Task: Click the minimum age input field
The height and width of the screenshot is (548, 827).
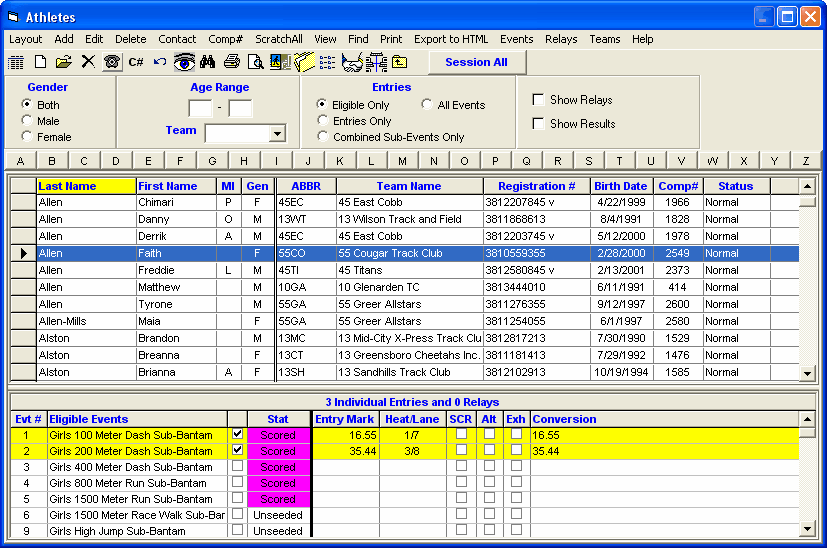Action: (x=200, y=108)
